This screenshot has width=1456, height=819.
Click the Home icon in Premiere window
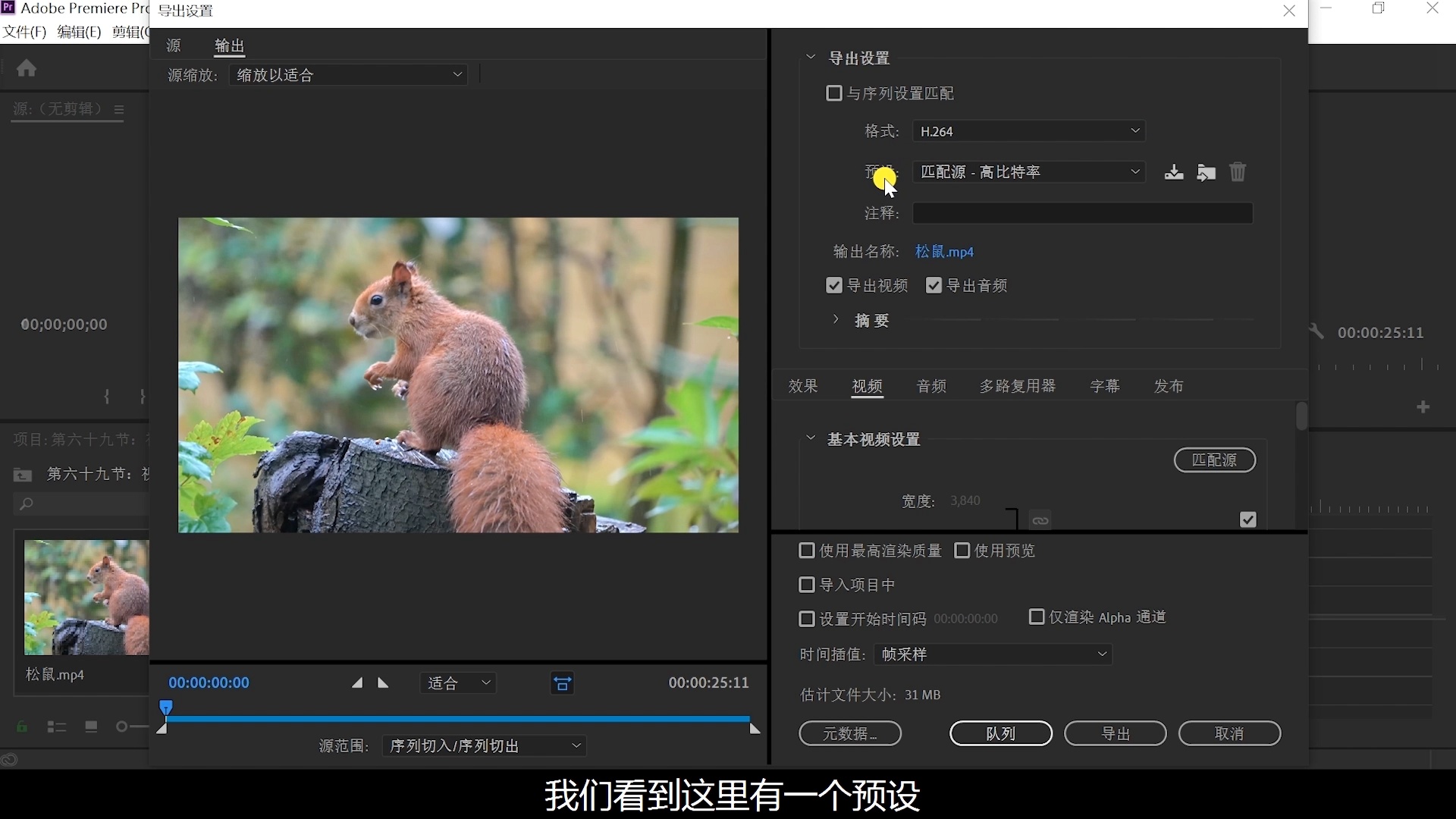(27, 68)
